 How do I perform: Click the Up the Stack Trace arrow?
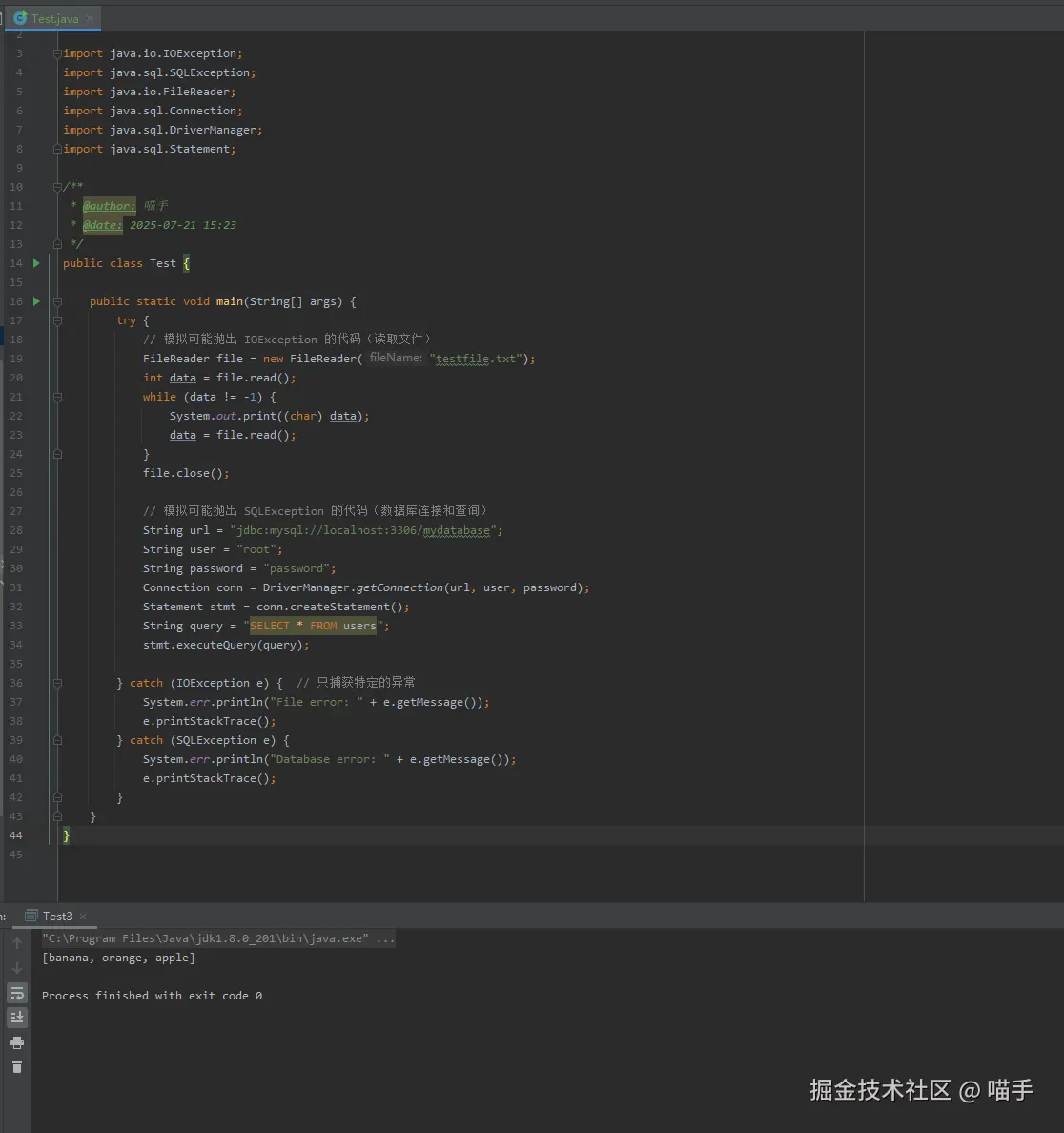(x=17, y=943)
